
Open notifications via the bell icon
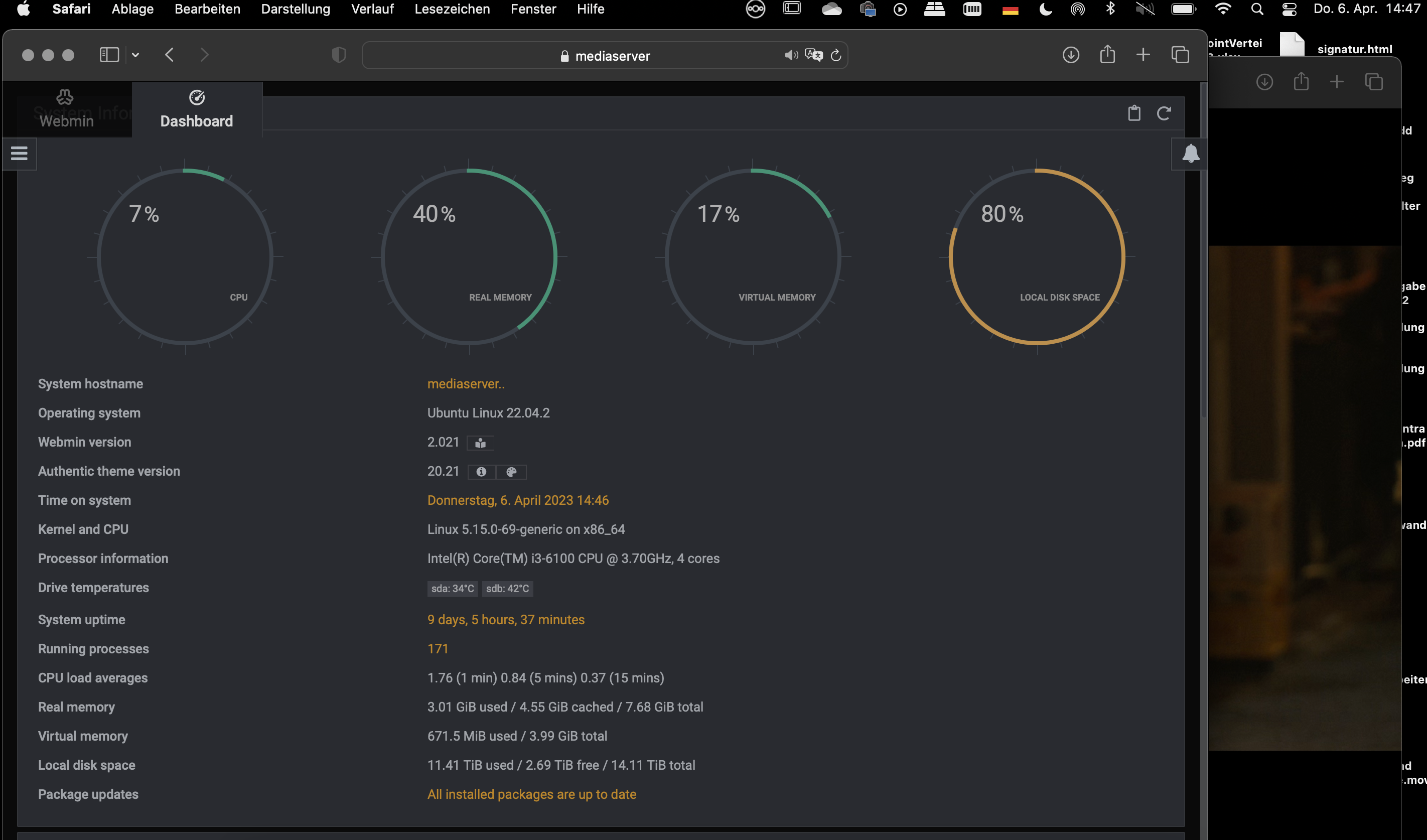(1189, 154)
